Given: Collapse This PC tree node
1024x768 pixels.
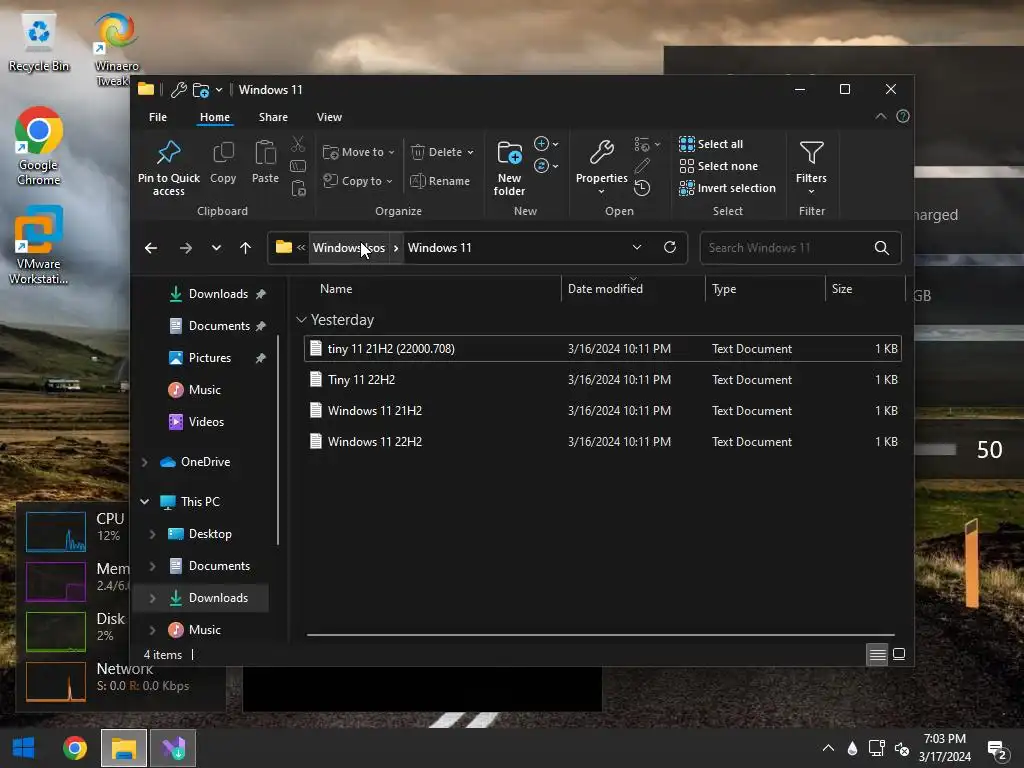Looking at the screenshot, I should point(144,502).
